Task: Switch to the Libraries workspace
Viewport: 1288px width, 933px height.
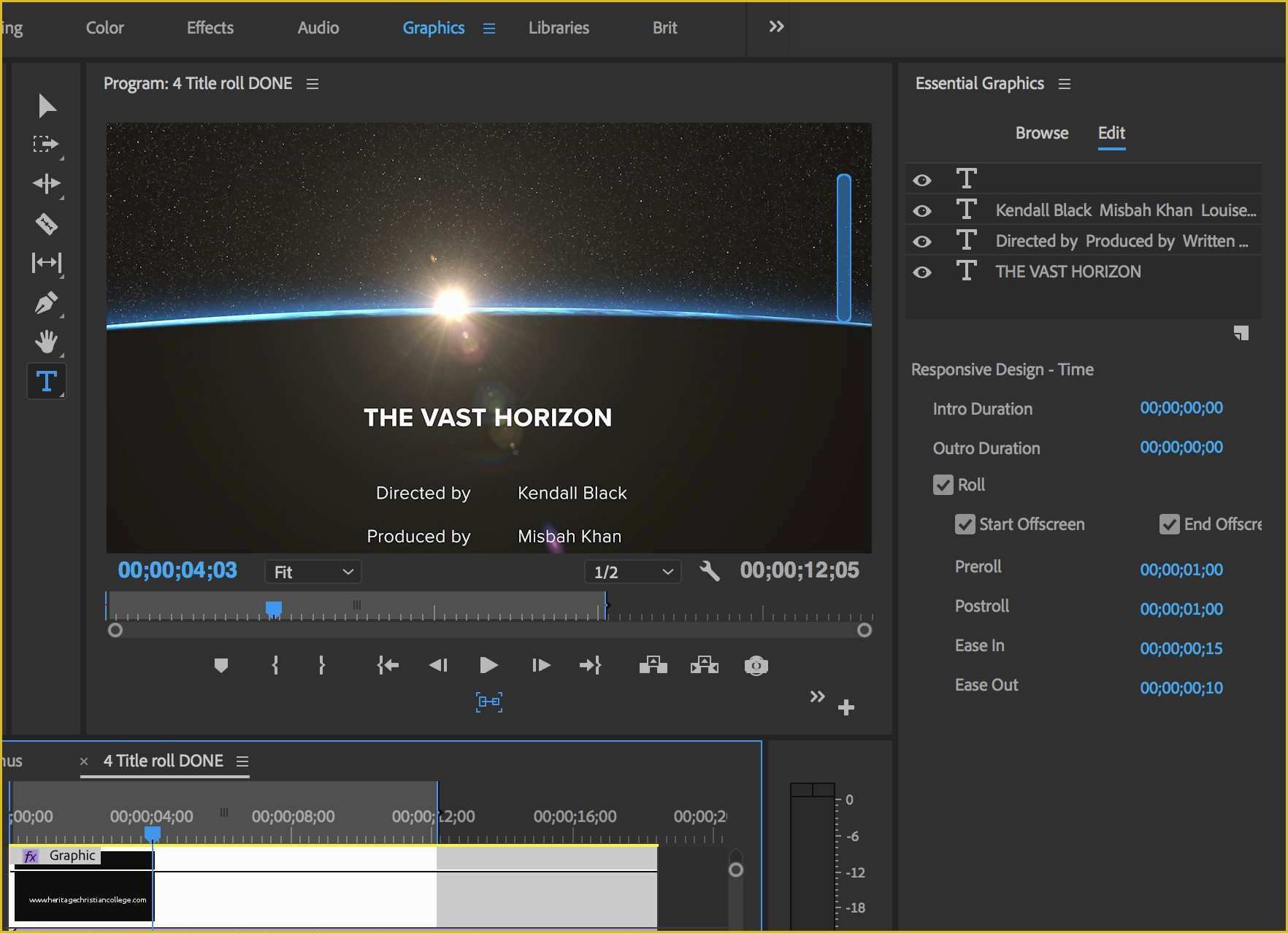Action: click(x=559, y=28)
